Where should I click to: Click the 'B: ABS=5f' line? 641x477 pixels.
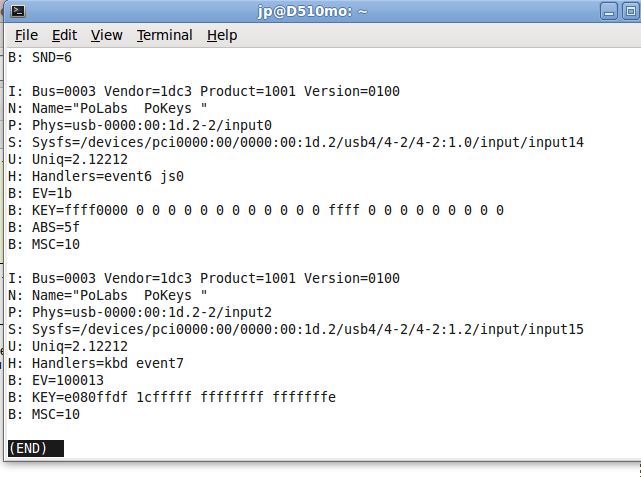(x=44, y=227)
